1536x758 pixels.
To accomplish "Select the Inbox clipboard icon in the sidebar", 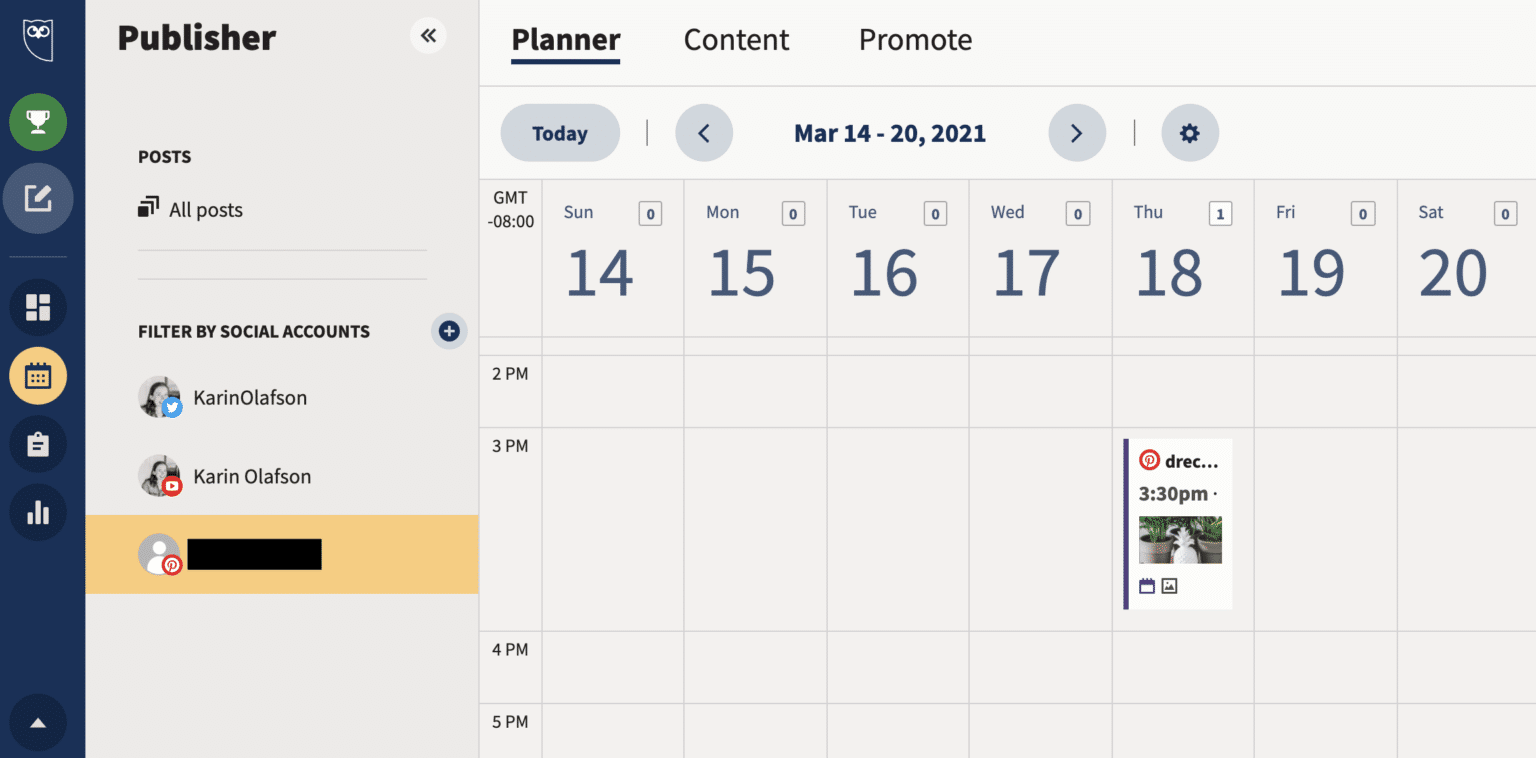I will 38,444.
